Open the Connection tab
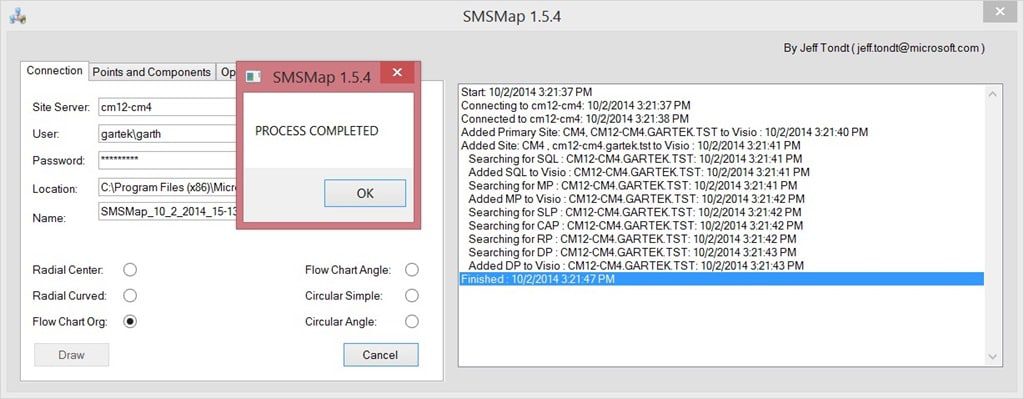Screen dimensions: 1024x399 tap(55, 71)
